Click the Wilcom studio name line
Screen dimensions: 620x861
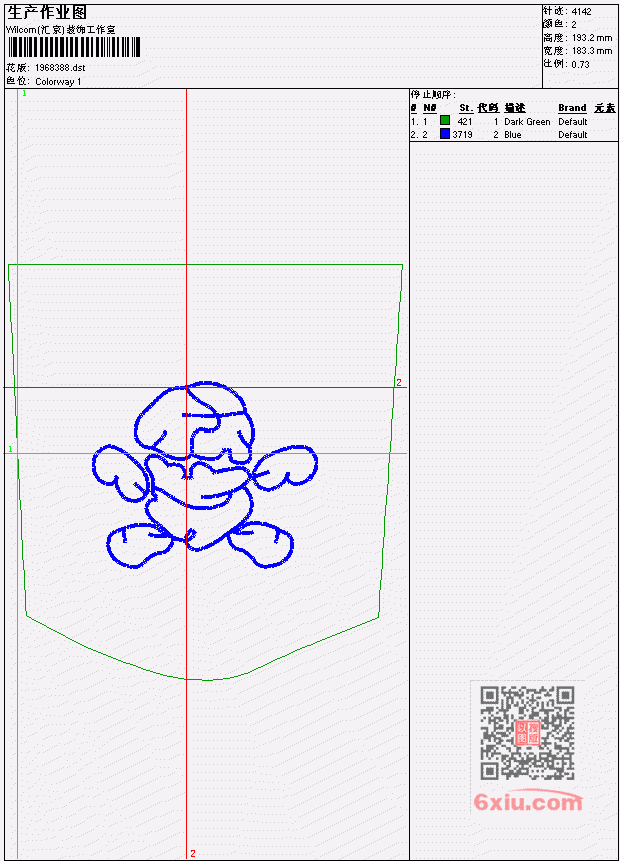pyautogui.click(x=61, y=30)
